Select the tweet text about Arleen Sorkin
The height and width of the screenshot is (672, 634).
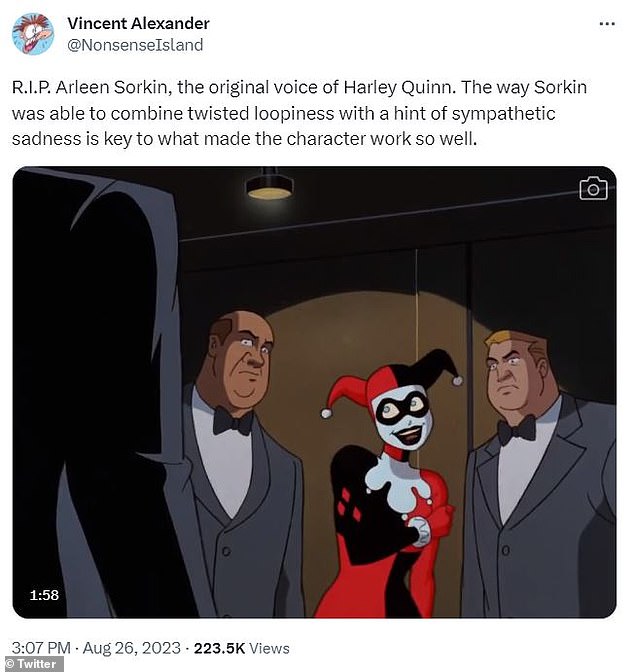pyautogui.click(x=299, y=113)
